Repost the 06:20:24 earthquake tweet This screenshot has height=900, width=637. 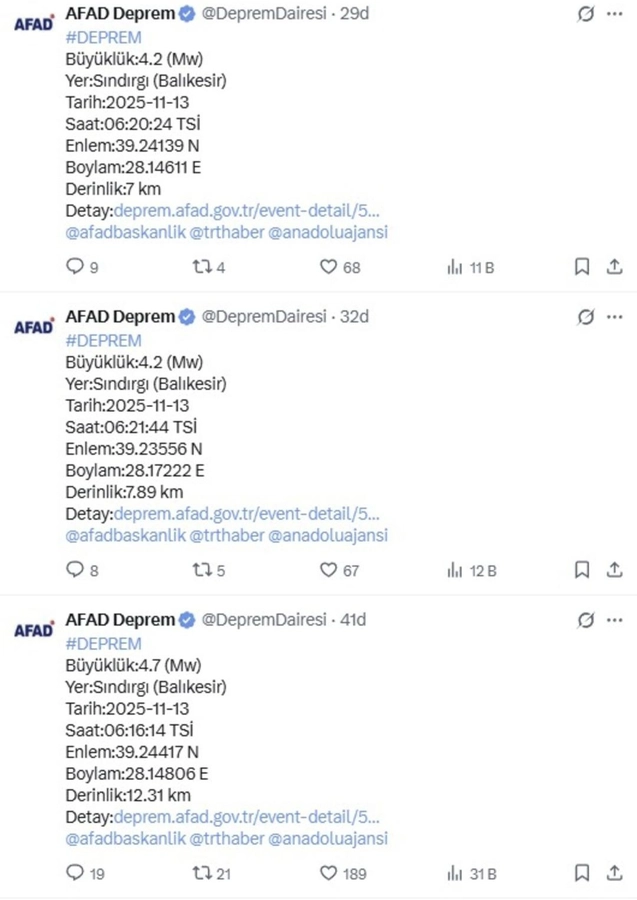[x=200, y=267]
